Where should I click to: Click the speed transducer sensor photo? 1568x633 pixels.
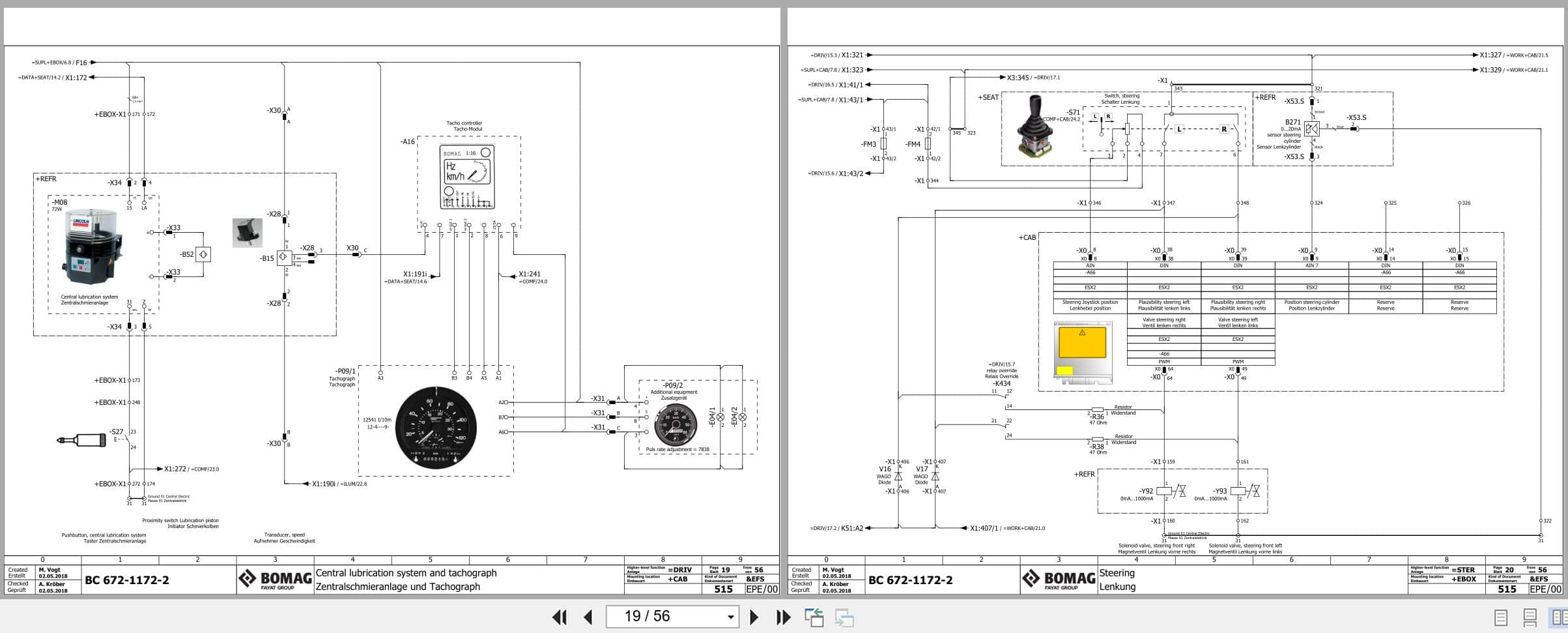248,233
